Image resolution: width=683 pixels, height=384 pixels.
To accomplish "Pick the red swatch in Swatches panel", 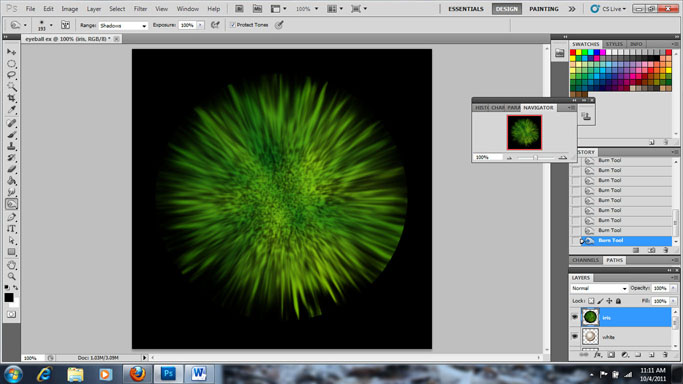I will (573, 52).
